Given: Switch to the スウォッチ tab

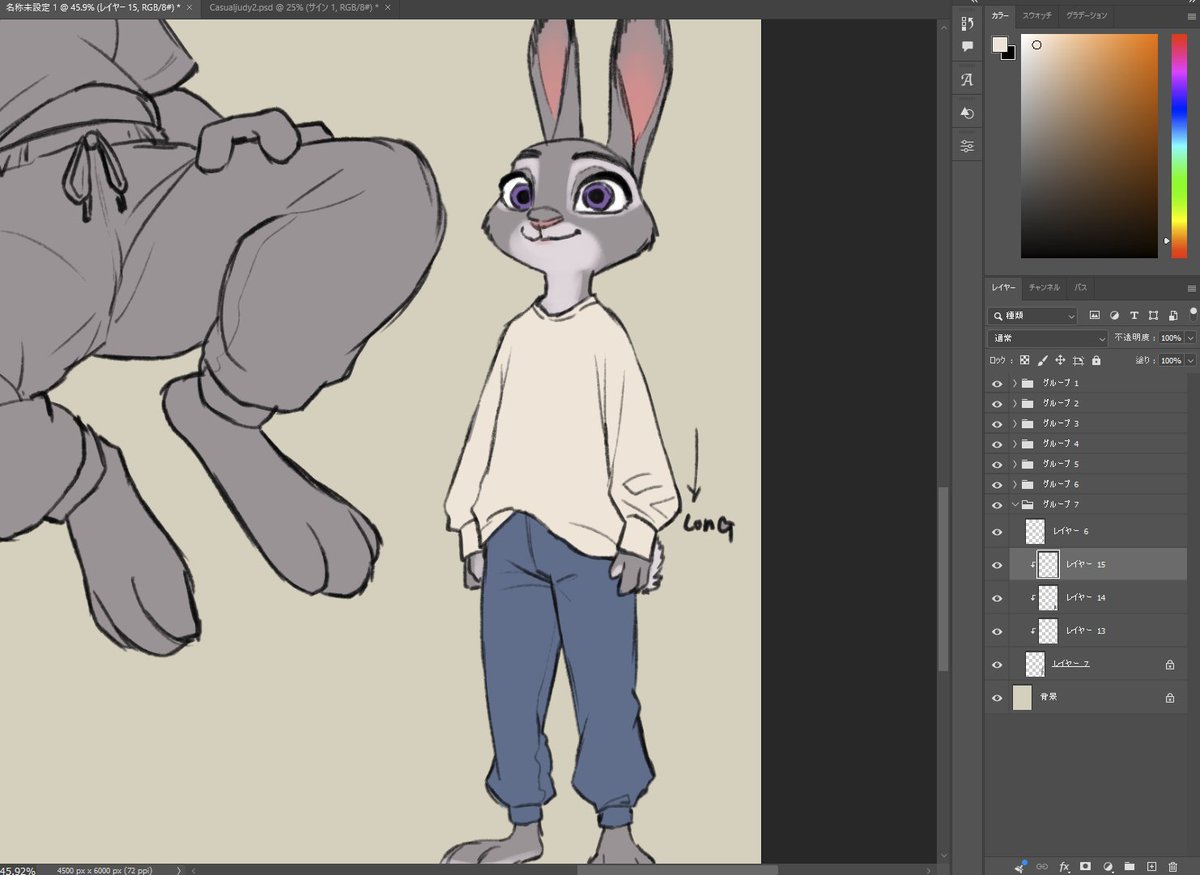Looking at the screenshot, I should pos(1037,15).
